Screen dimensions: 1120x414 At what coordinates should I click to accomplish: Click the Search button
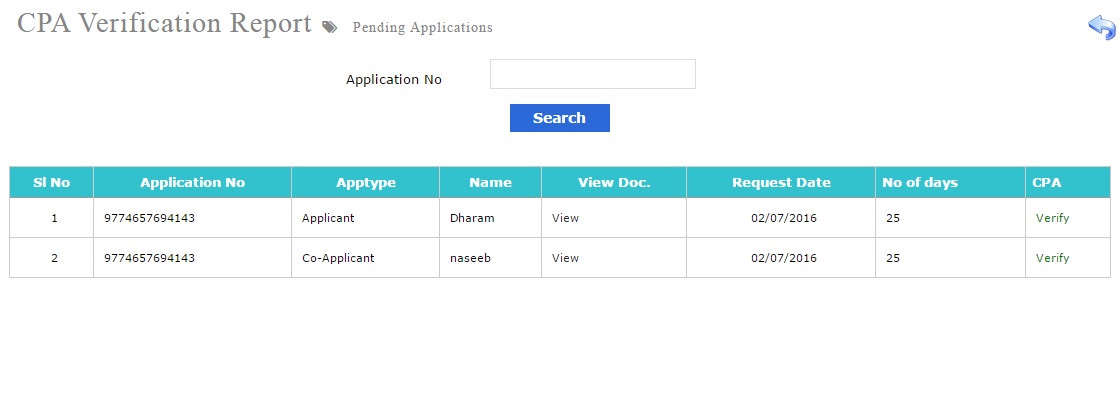560,118
